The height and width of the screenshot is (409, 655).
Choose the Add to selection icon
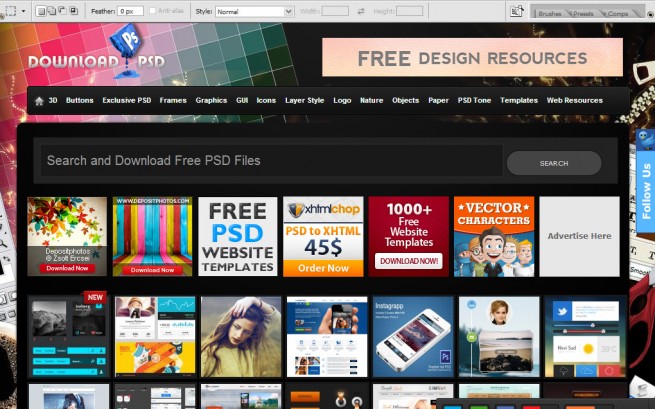coord(51,11)
